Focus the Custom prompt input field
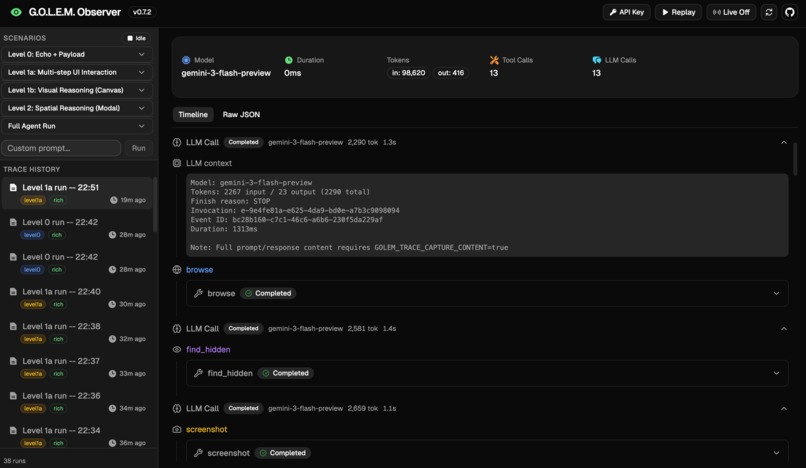 pyautogui.click(x=61, y=148)
